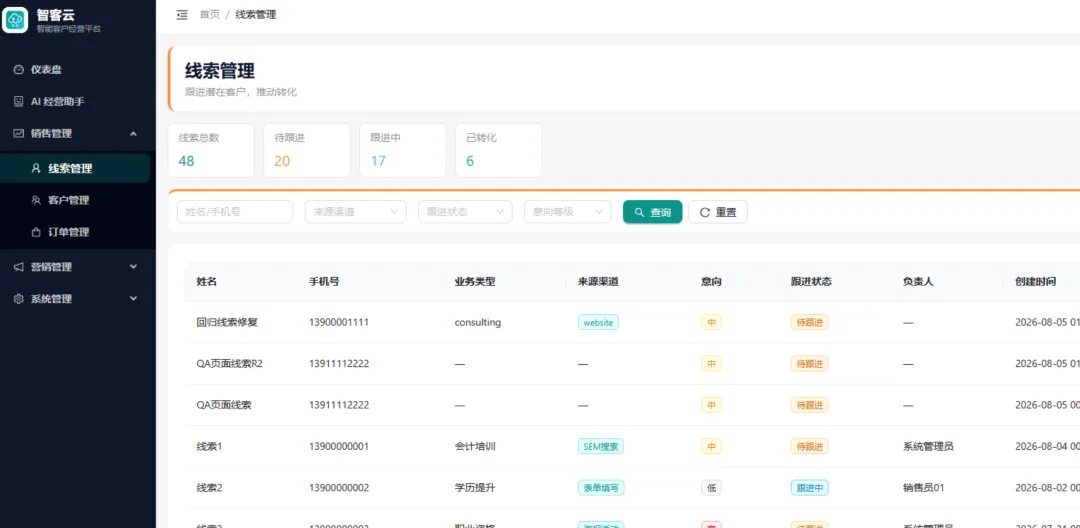Click the 线索总数 48 stat card
Viewport: 1080px width, 528px height.
(x=211, y=150)
